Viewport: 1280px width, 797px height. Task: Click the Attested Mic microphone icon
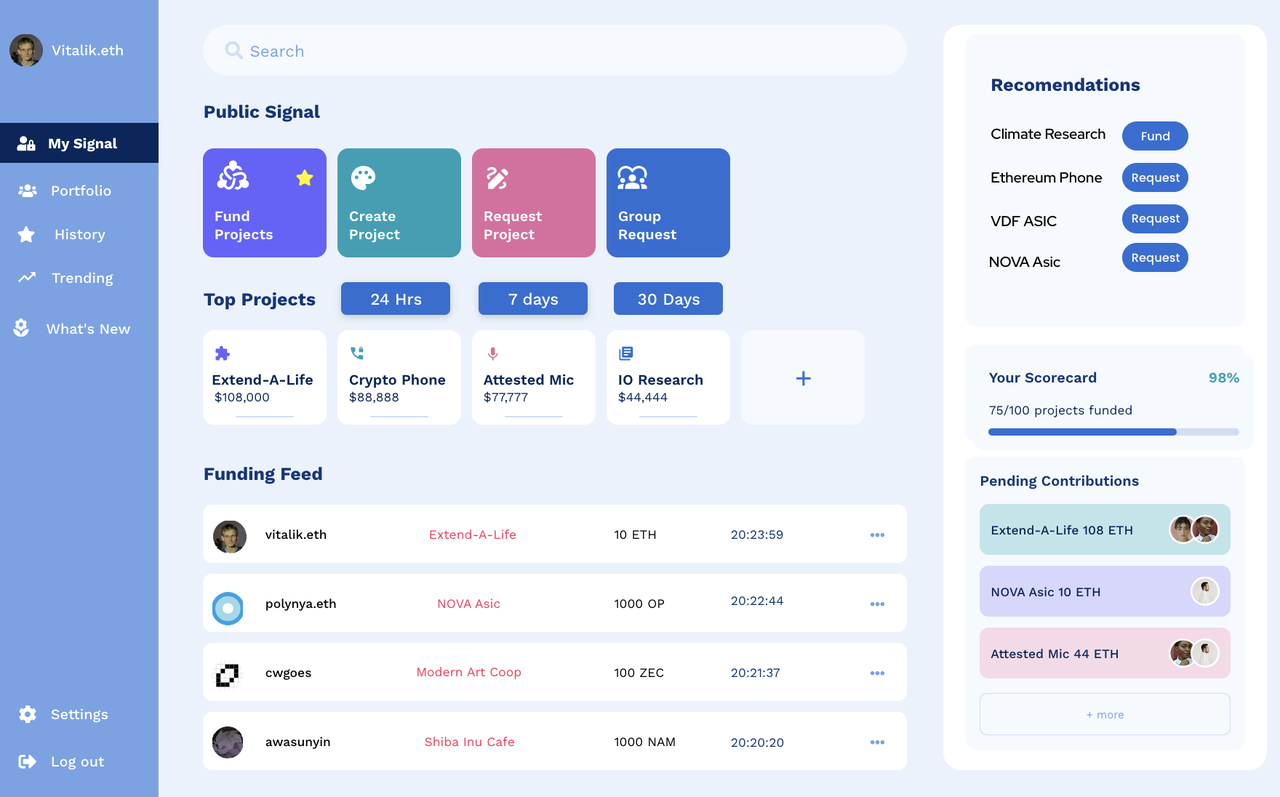pyautogui.click(x=492, y=353)
